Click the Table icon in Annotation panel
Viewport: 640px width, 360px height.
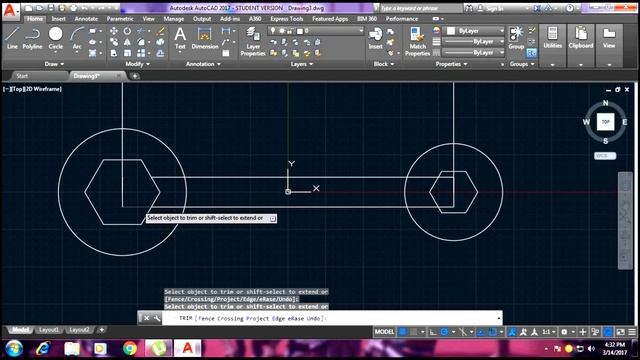(x=226, y=53)
